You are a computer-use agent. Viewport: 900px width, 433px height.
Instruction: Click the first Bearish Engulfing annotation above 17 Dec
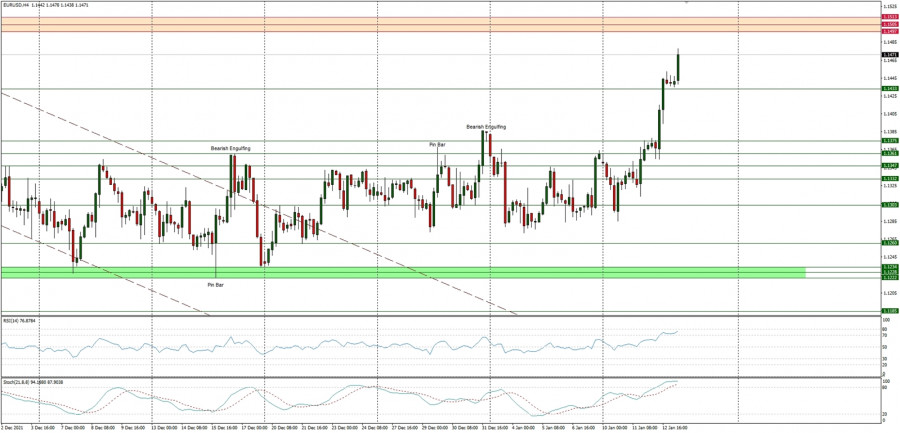(x=230, y=148)
